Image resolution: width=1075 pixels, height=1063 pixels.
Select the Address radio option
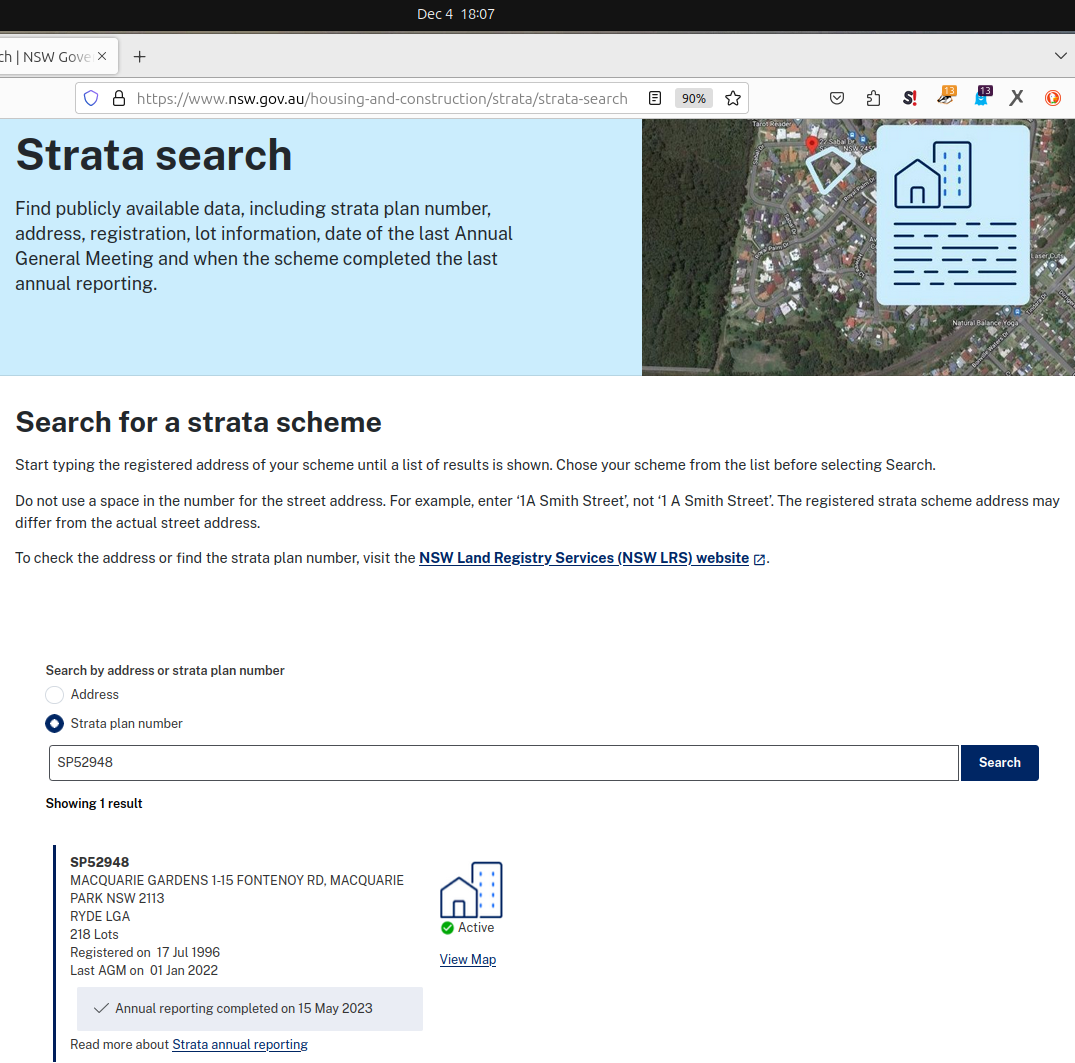[x=55, y=695]
